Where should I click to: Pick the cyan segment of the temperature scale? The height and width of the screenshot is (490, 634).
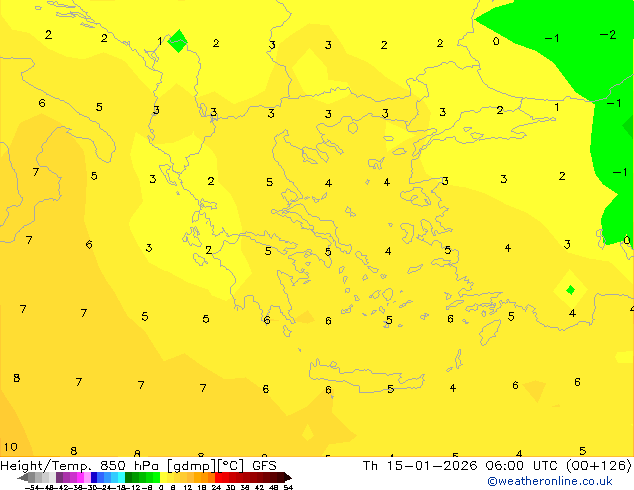pyautogui.click(x=121, y=477)
